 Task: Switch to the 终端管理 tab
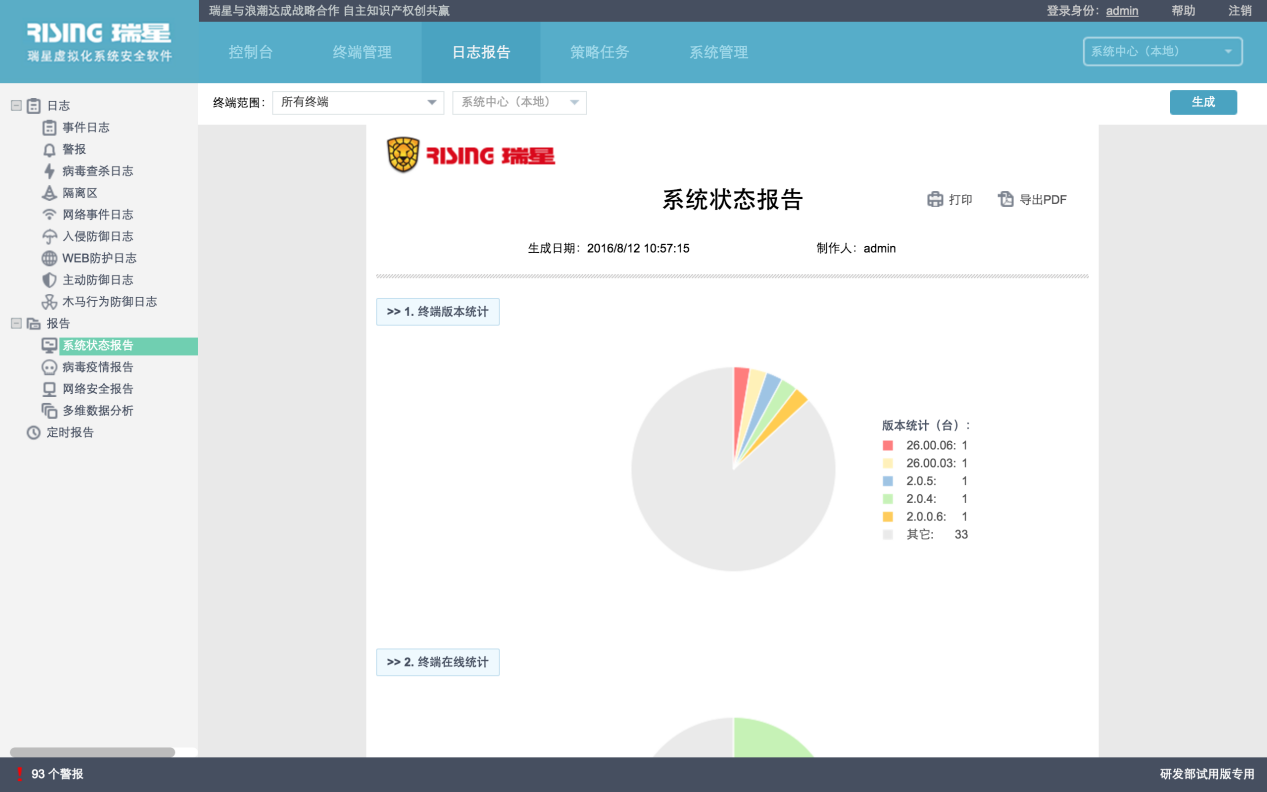362,52
